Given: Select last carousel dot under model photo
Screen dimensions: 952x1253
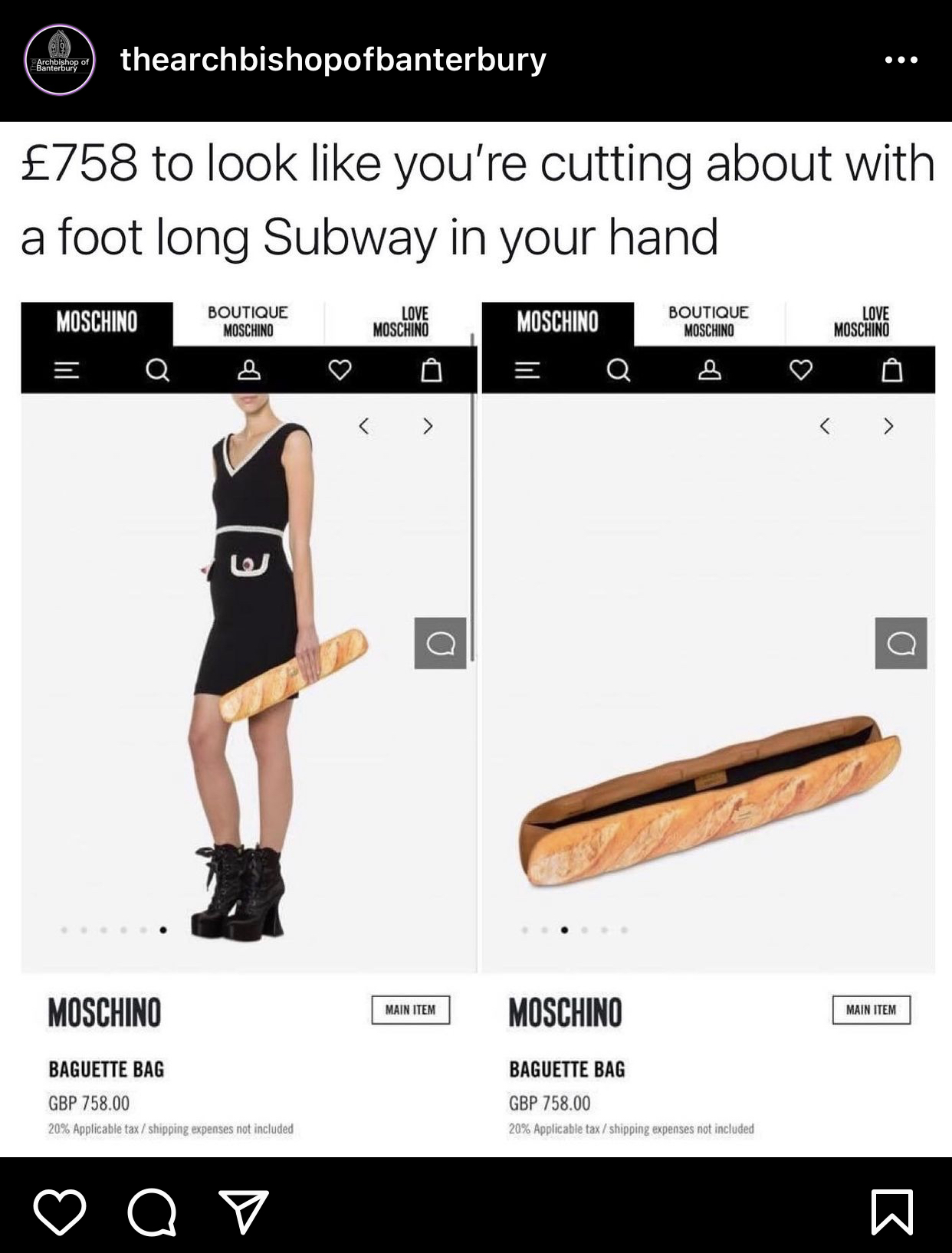Looking at the screenshot, I should point(163,930).
